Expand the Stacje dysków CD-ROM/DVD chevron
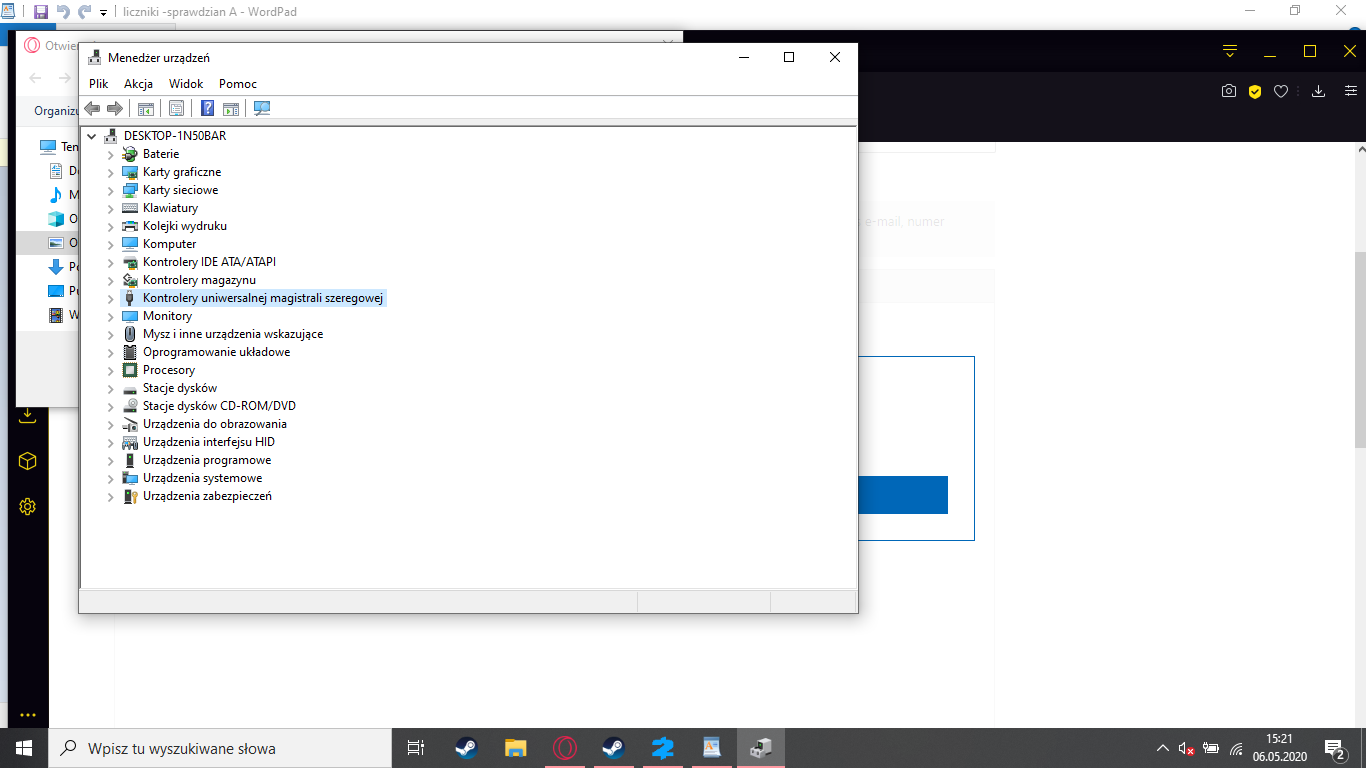The height and width of the screenshot is (768, 1366). (x=111, y=406)
